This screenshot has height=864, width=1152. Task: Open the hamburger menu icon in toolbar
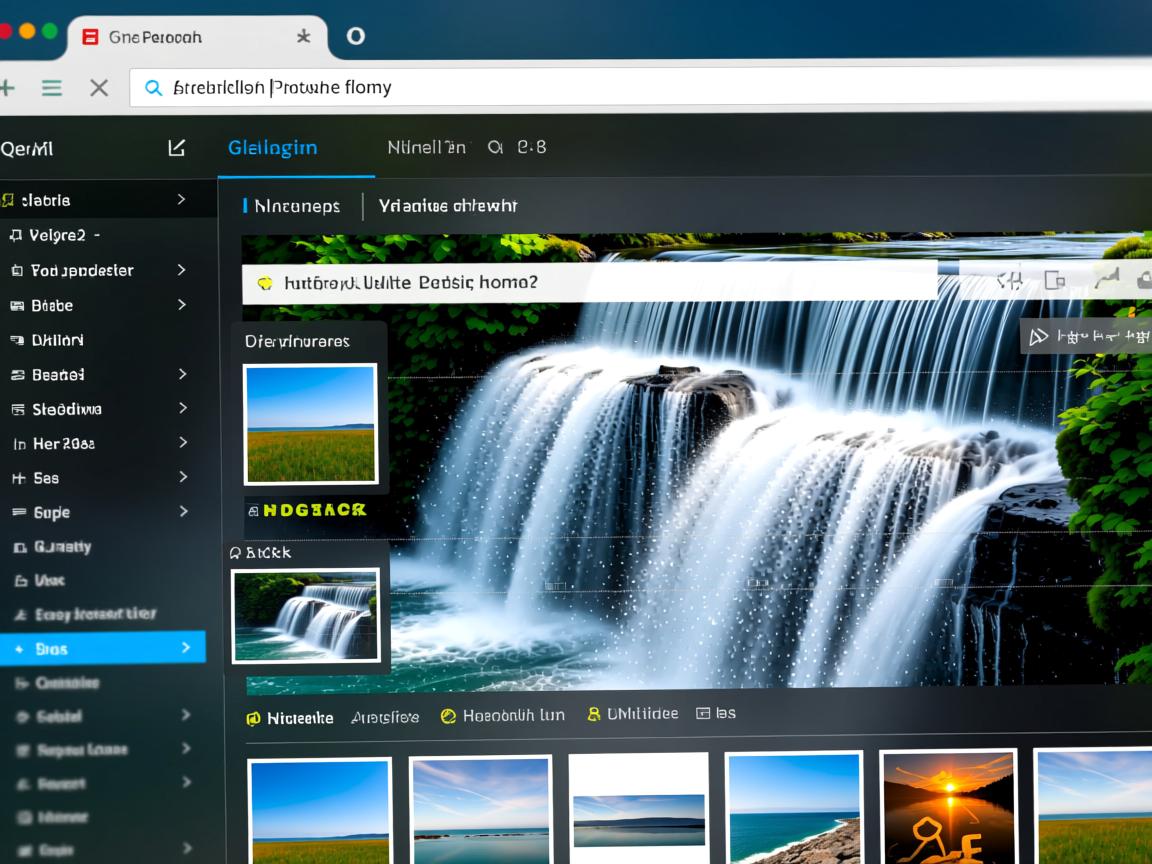click(52, 88)
